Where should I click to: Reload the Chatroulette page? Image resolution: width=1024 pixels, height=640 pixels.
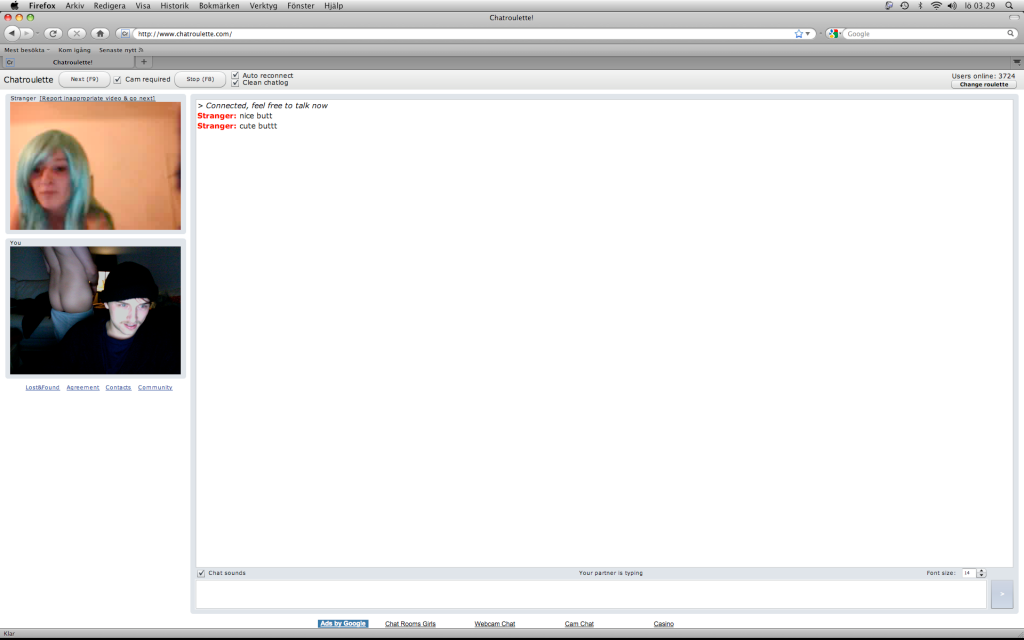point(53,33)
